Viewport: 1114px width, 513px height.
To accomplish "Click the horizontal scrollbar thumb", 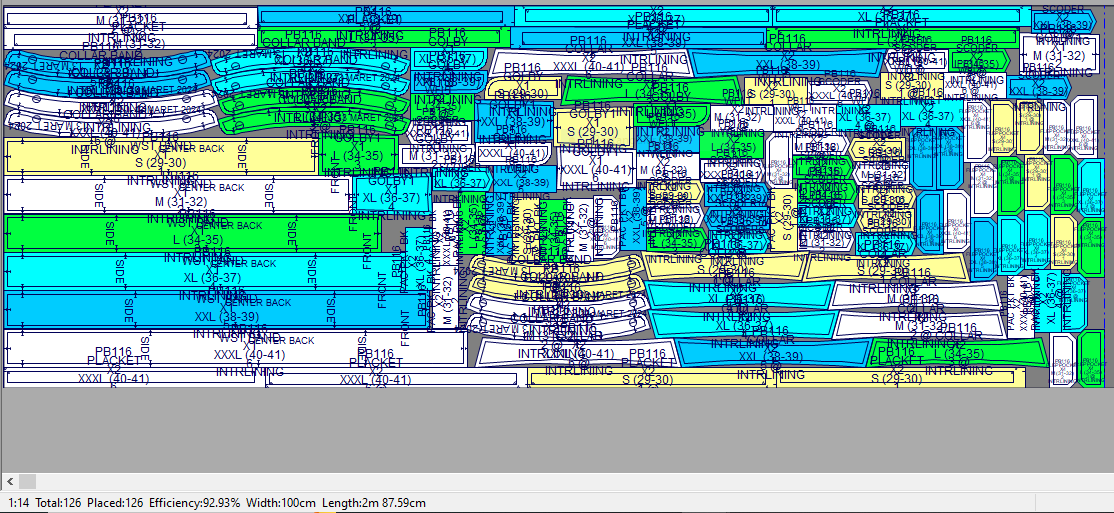I will point(27,482).
